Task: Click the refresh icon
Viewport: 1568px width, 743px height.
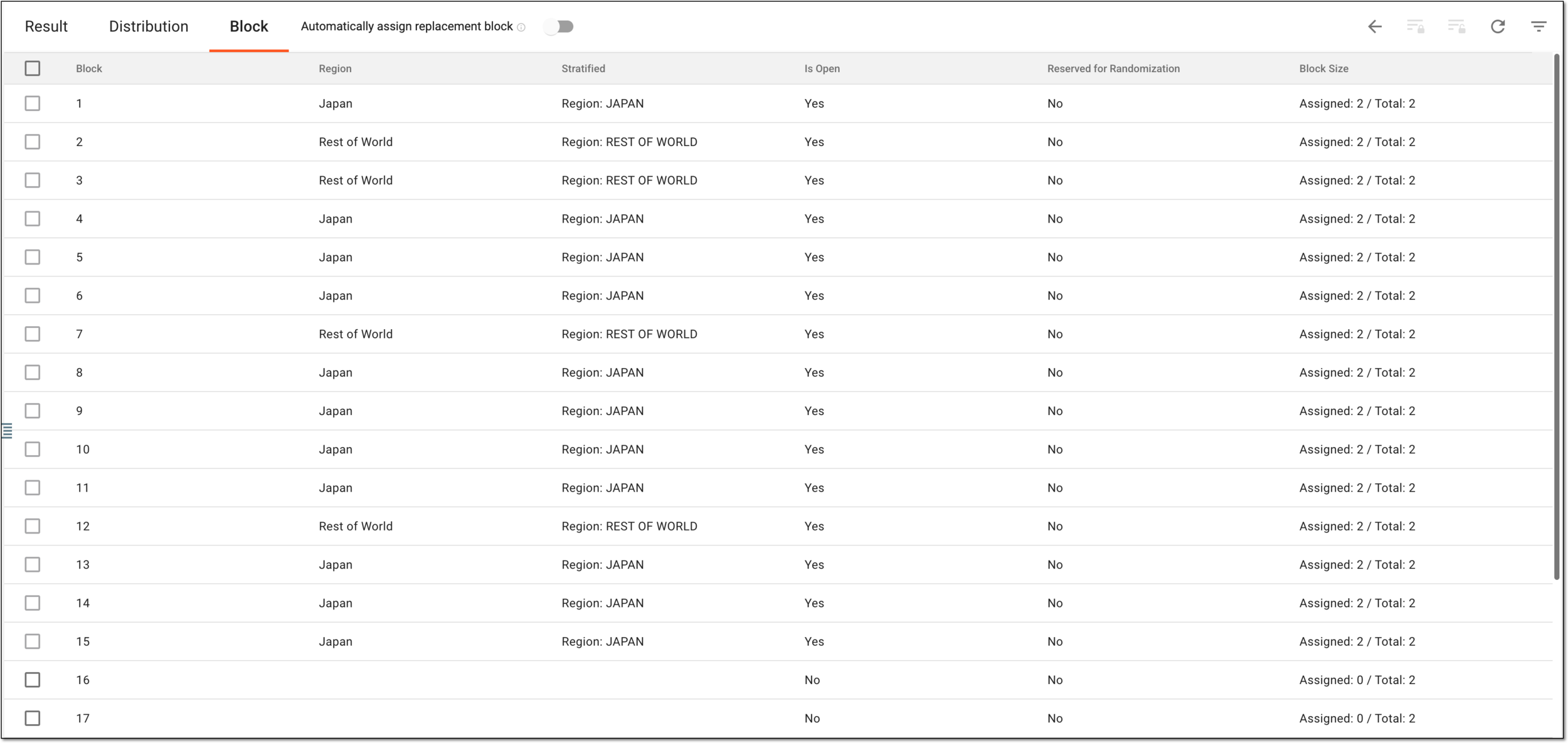Action: (x=1498, y=26)
